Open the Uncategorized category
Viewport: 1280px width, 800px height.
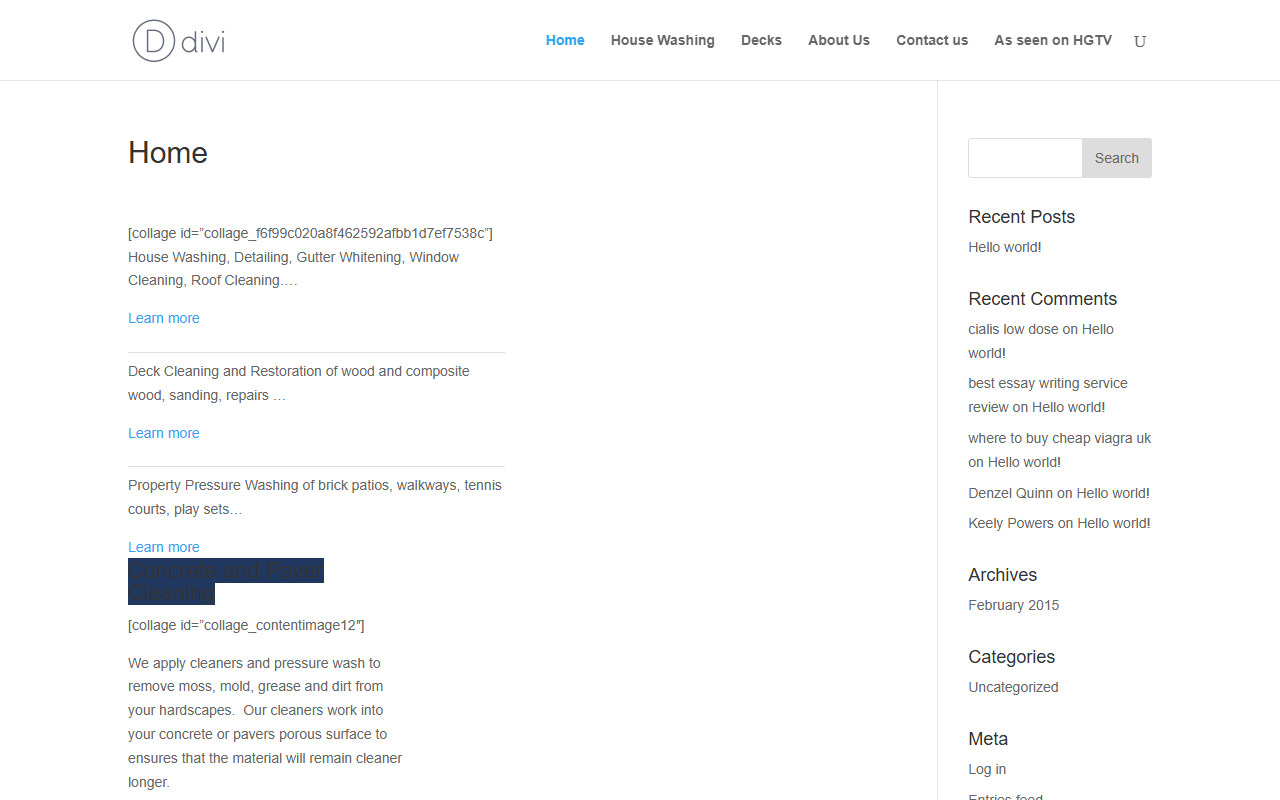(x=1013, y=687)
